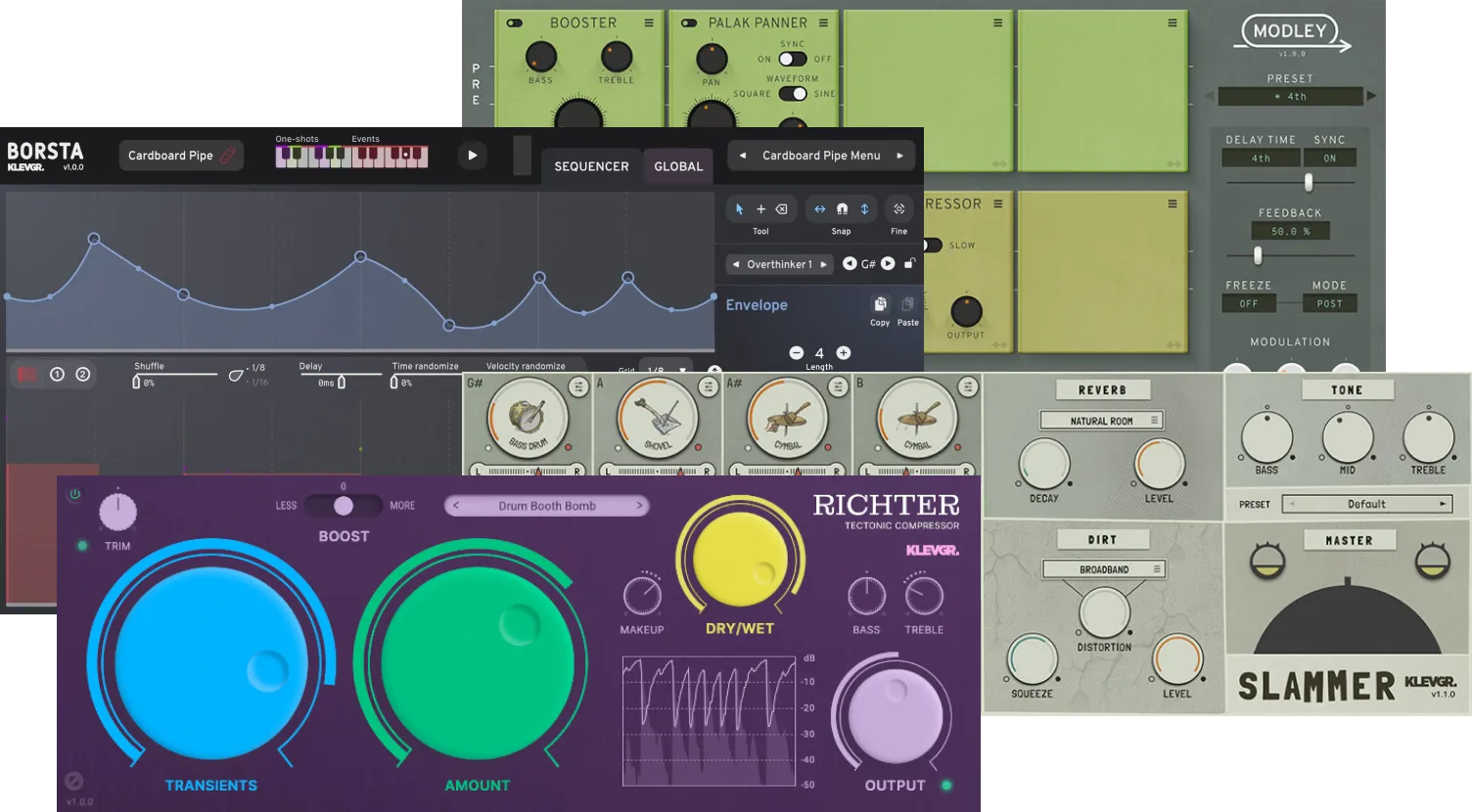The width and height of the screenshot is (1472, 812).
Task: Open the Booster module hamburger menu
Action: tap(649, 23)
